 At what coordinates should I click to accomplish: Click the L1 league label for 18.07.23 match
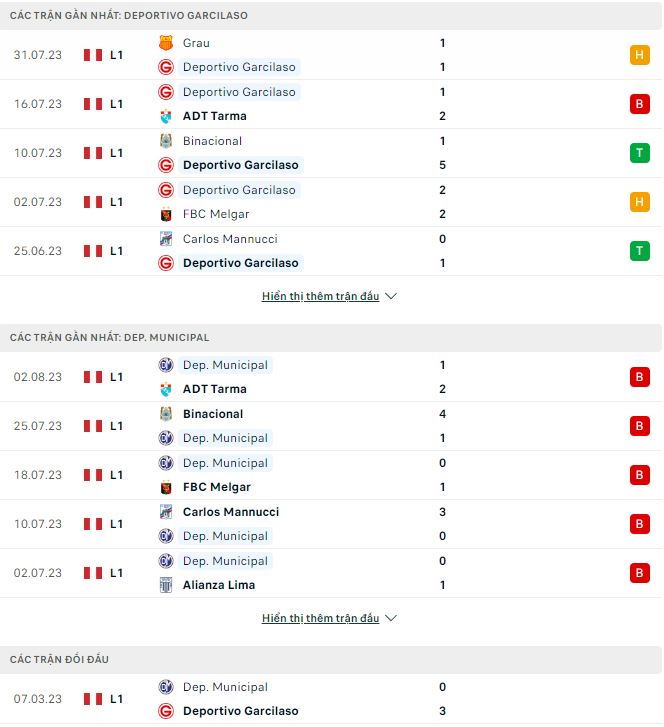[x=117, y=475]
